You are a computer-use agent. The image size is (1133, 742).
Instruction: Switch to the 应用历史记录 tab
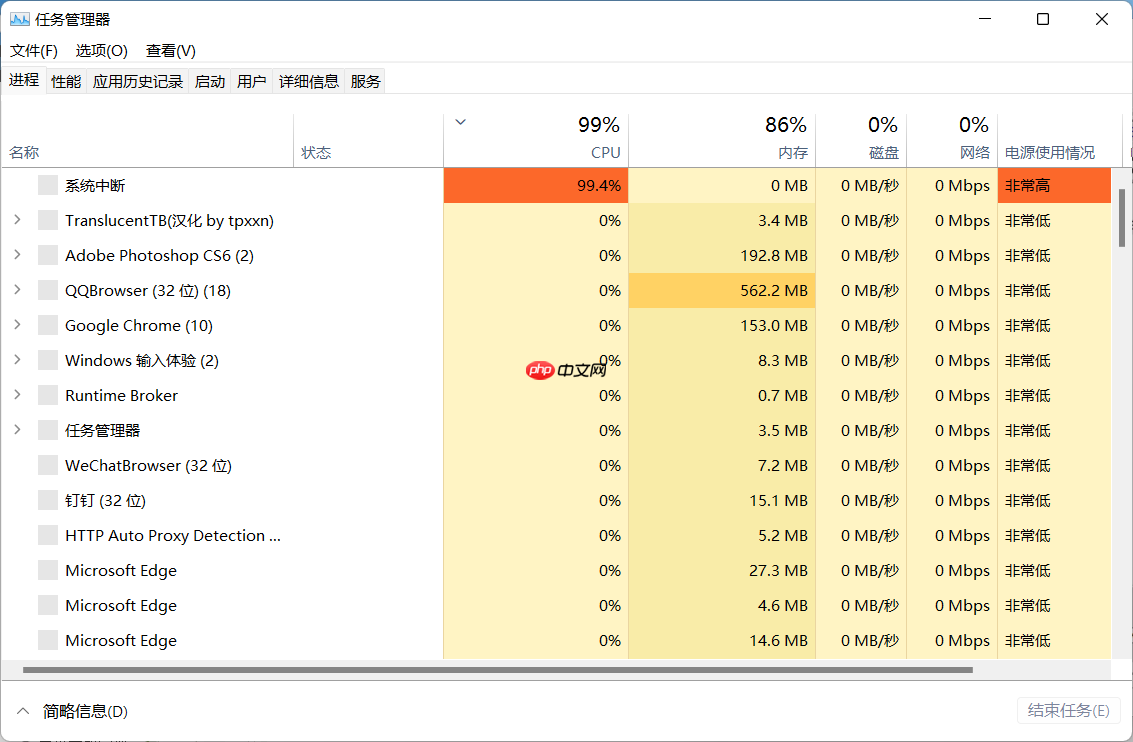137,81
